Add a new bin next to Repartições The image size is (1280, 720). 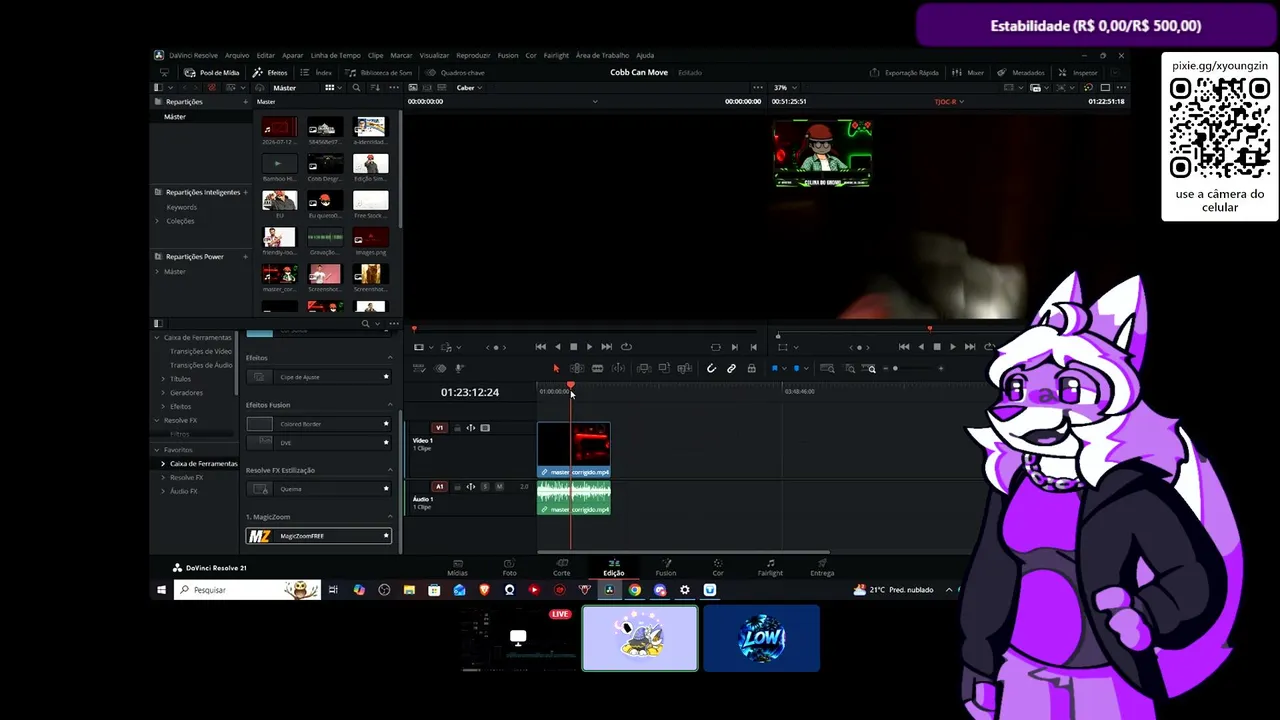245,102
